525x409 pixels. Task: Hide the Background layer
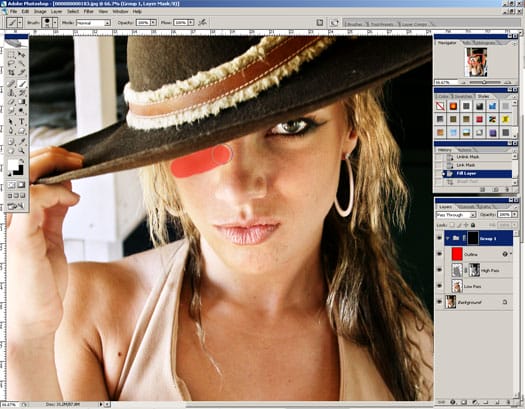pyautogui.click(x=440, y=302)
